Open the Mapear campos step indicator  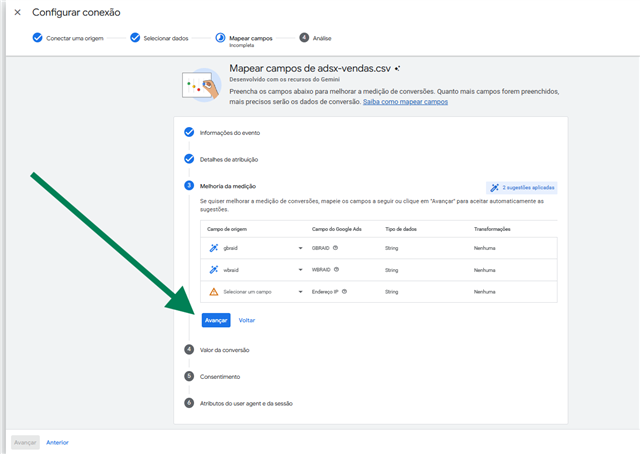(x=220, y=38)
